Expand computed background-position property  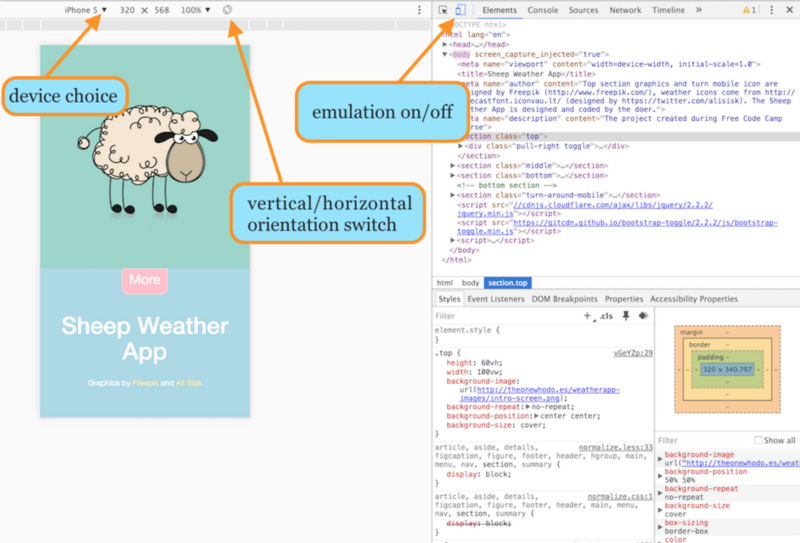[660, 476]
